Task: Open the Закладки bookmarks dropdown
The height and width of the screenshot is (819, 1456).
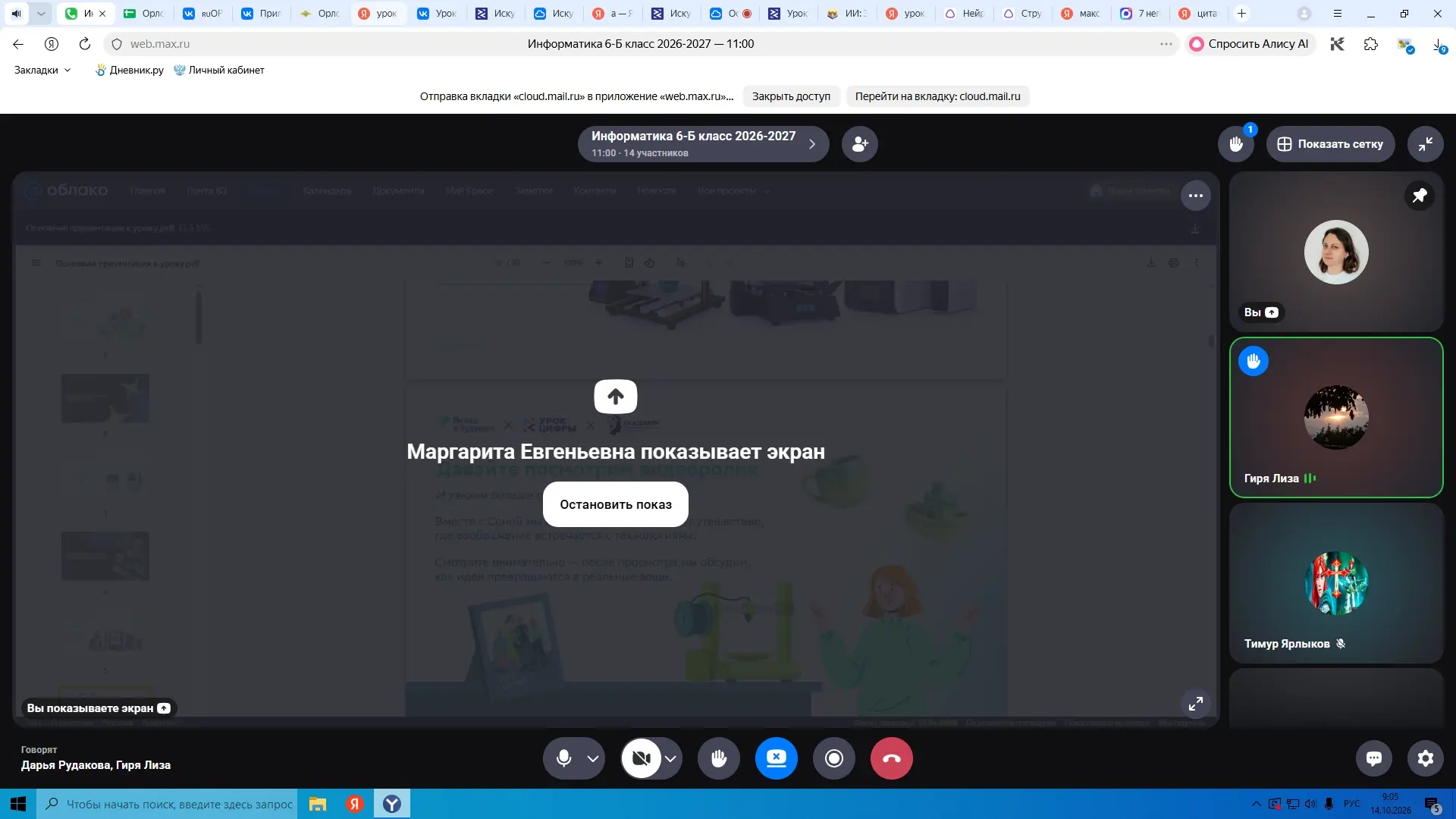Action: (x=42, y=70)
